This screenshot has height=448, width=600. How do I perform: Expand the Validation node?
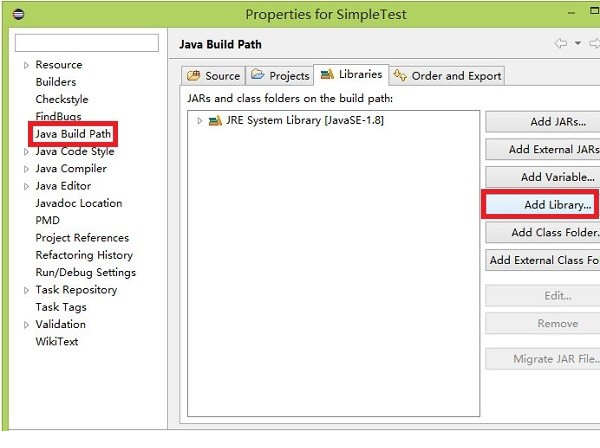[x=26, y=325]
